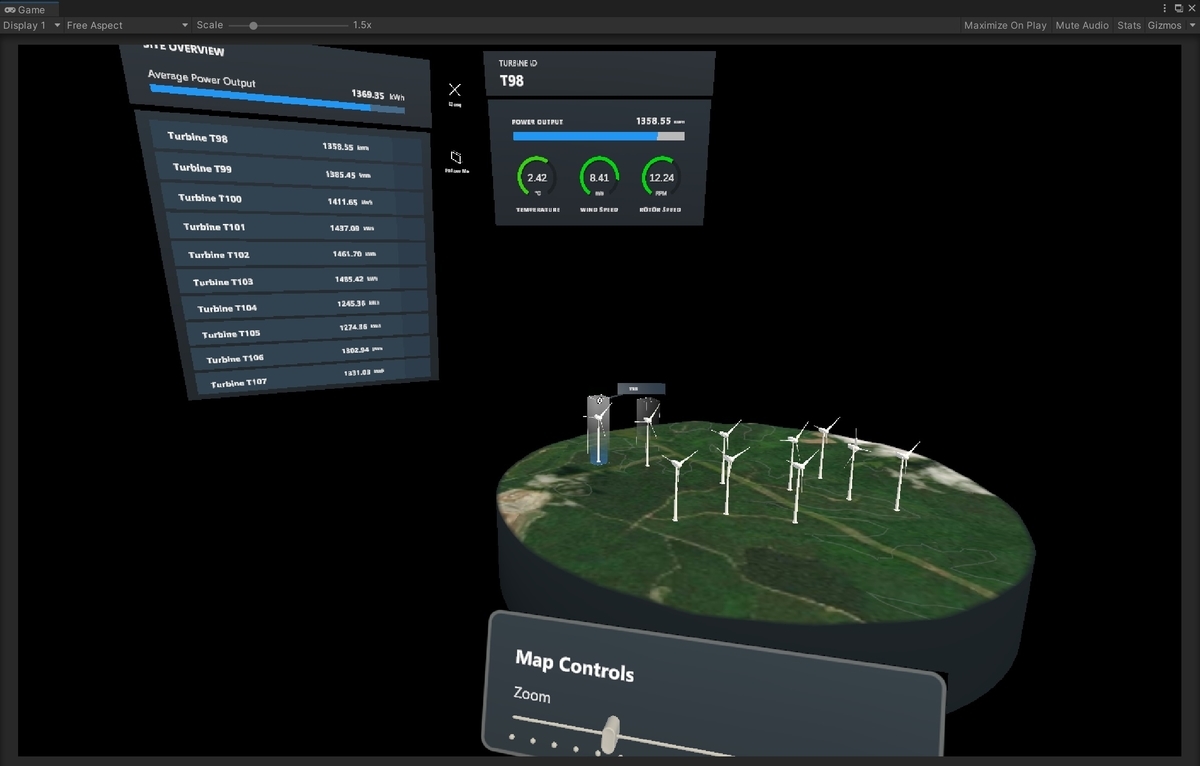Select Turbine T103 row
Viewport: 1200px width, 766px height.
click(x=304, y=281)
